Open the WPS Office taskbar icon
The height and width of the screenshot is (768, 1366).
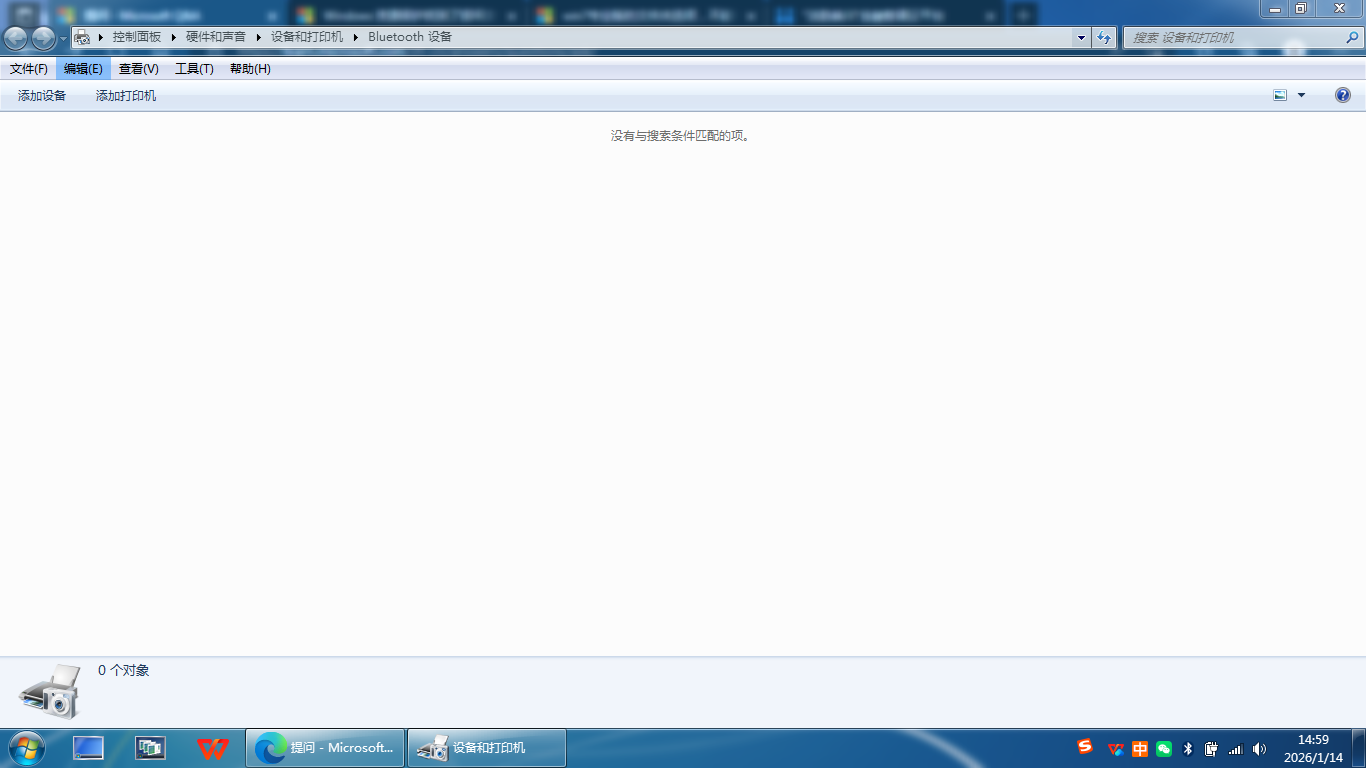[x=213, y=748]
